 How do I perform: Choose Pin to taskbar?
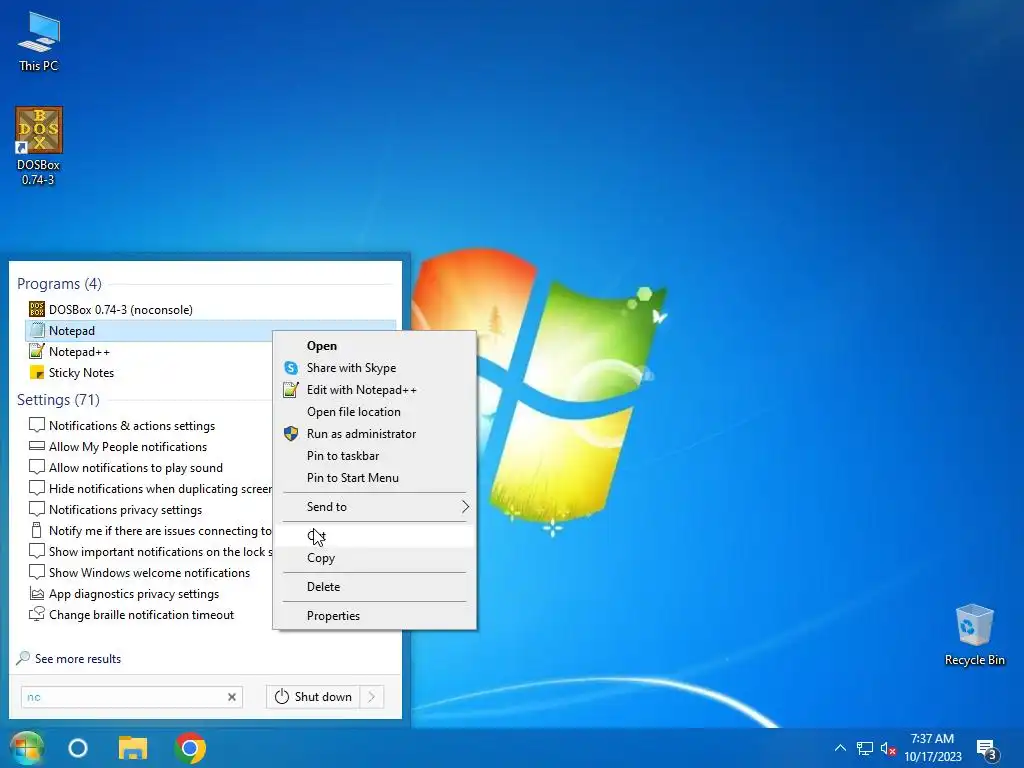(x=375, y=456)
